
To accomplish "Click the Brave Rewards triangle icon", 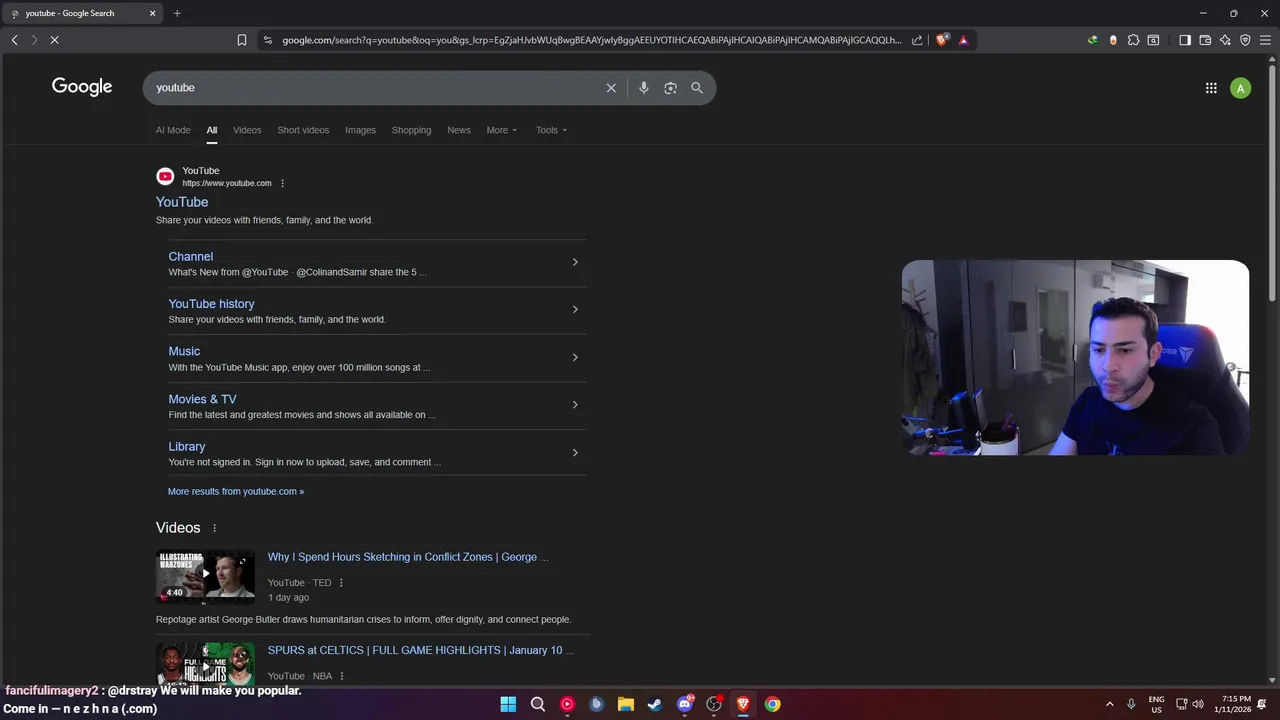I will [x=963, y=40].
